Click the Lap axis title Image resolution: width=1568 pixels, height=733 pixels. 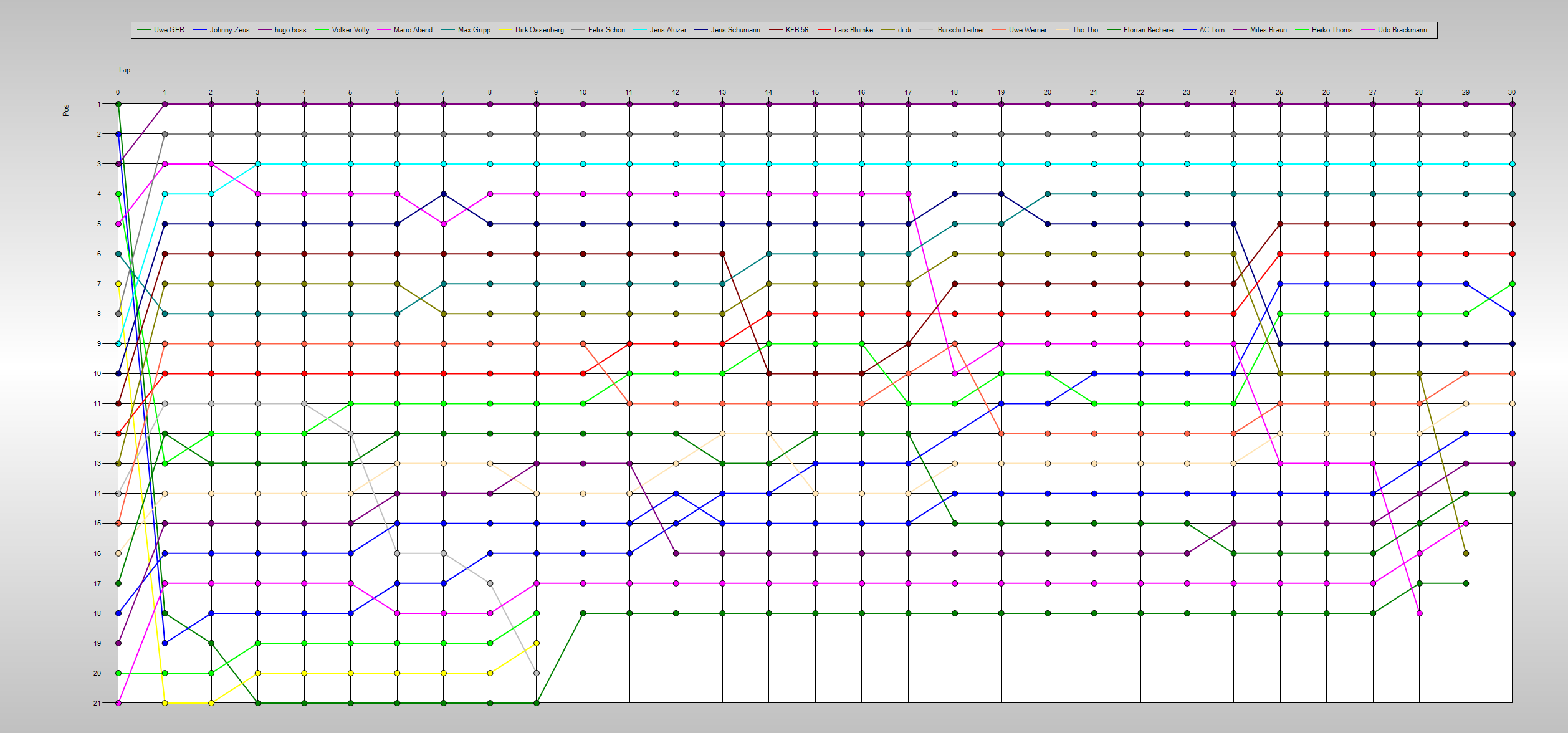125,70
